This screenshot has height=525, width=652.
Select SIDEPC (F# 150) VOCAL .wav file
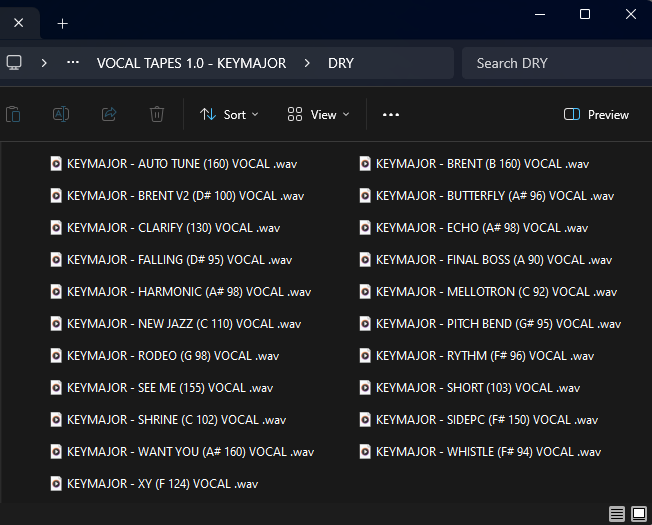click(x=479, y=420)
